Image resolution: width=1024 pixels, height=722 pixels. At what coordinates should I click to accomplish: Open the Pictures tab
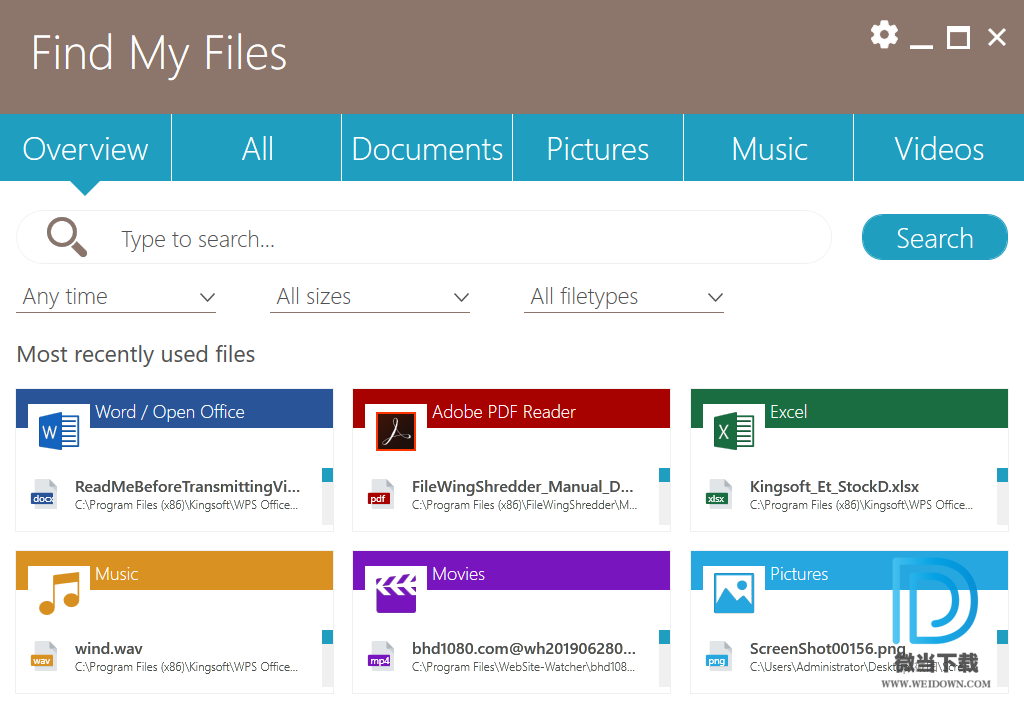pyautogui.click(x=598, y=148)
